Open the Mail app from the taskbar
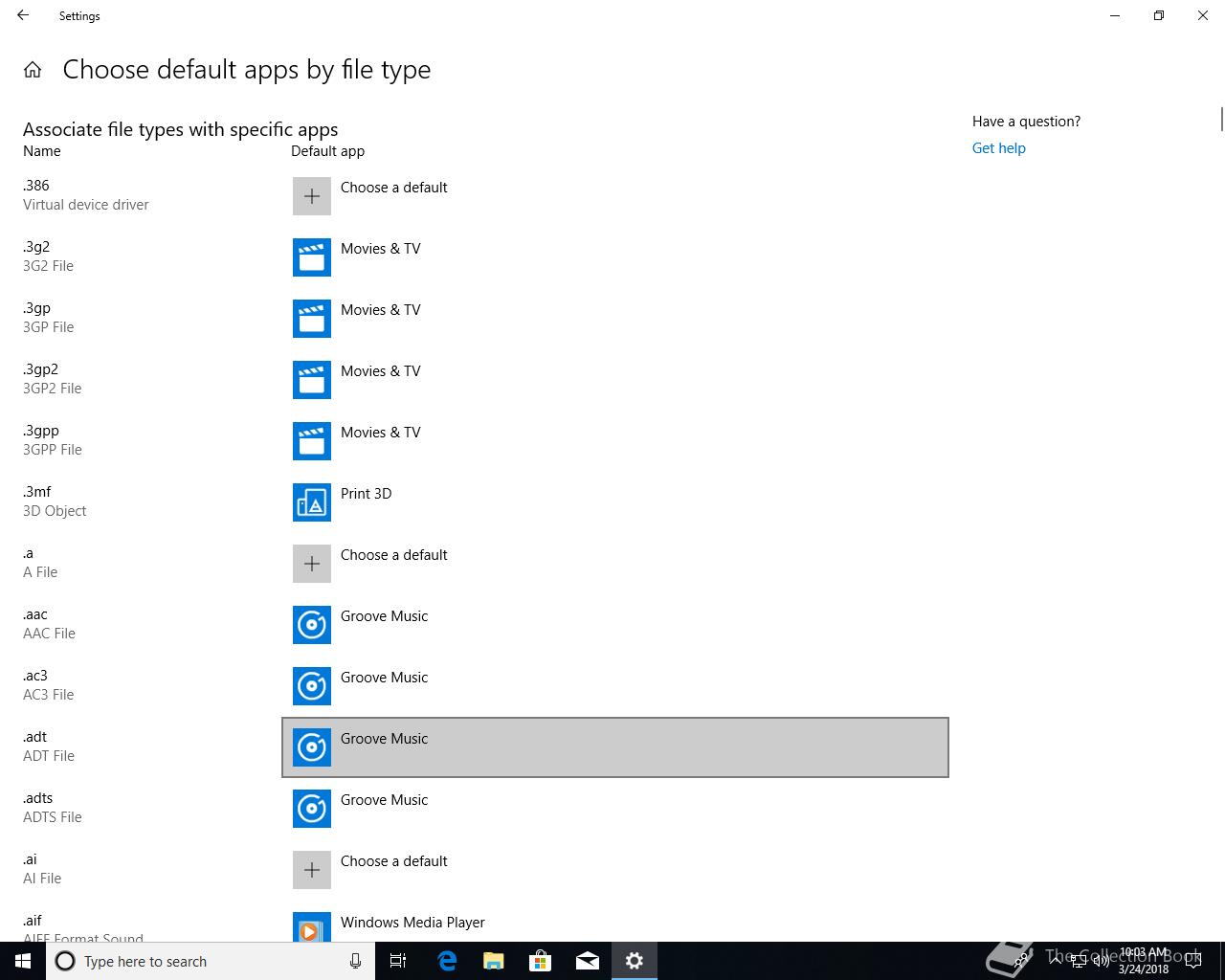This screenshot has height=980, width=1225. point(588,961)
